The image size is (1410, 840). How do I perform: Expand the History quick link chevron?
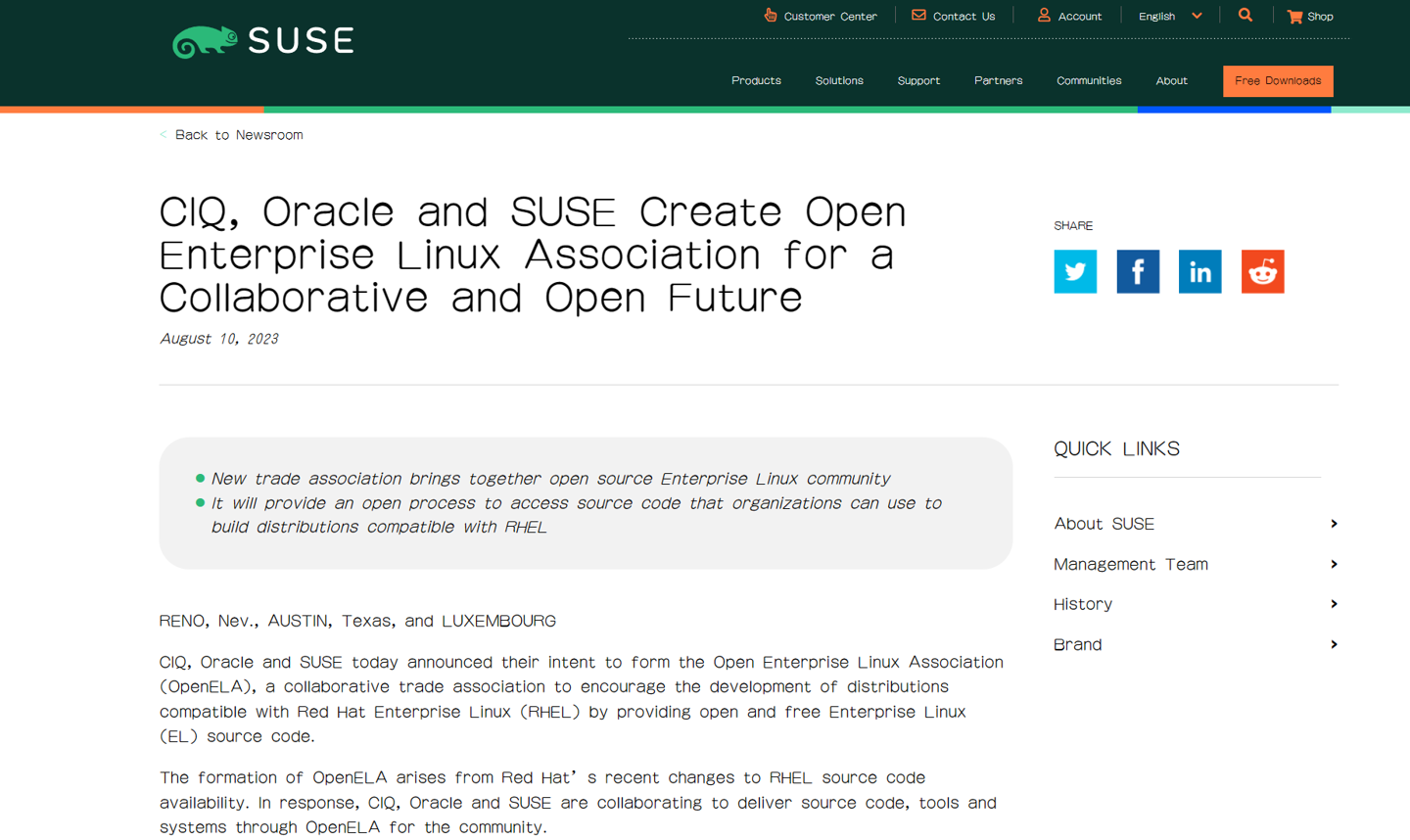click(x=1334, y=604)
